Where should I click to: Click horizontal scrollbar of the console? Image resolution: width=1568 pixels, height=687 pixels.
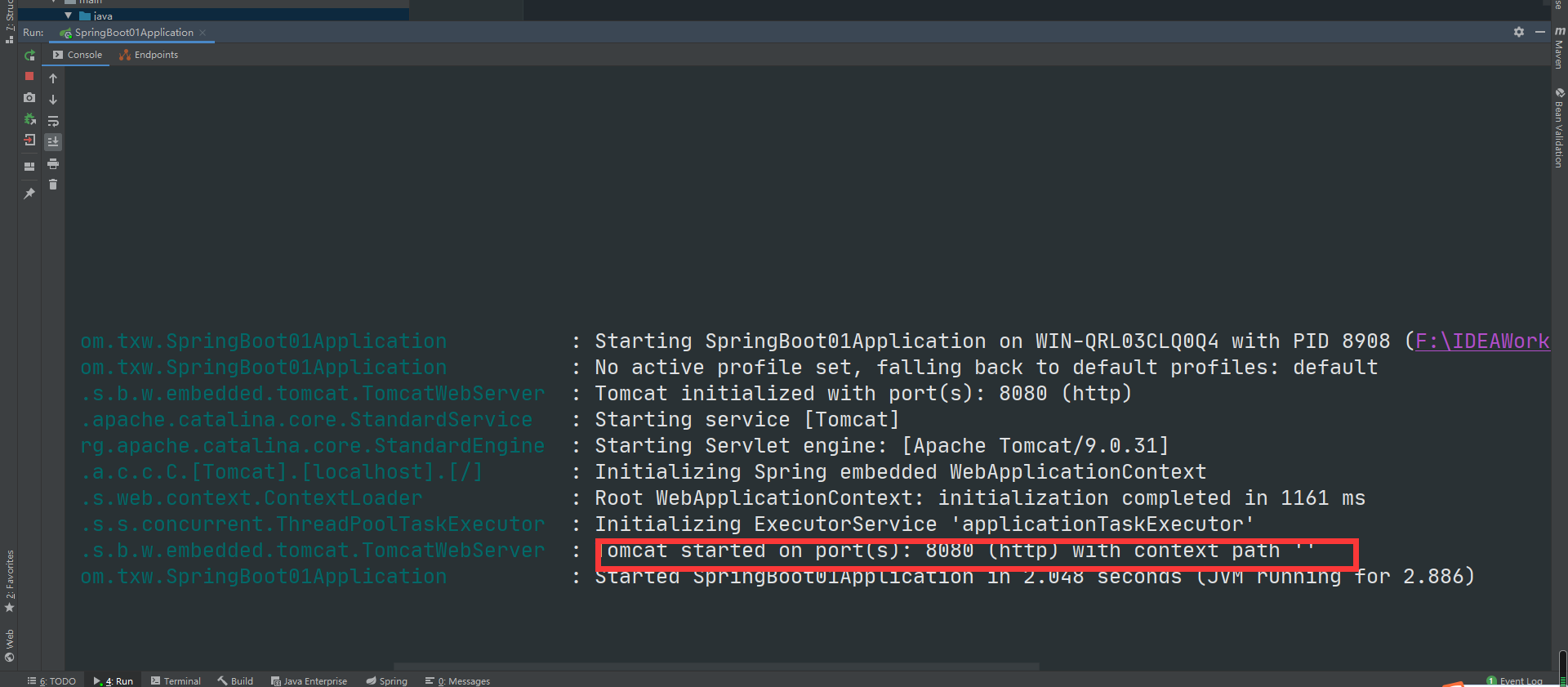(716, 667)
